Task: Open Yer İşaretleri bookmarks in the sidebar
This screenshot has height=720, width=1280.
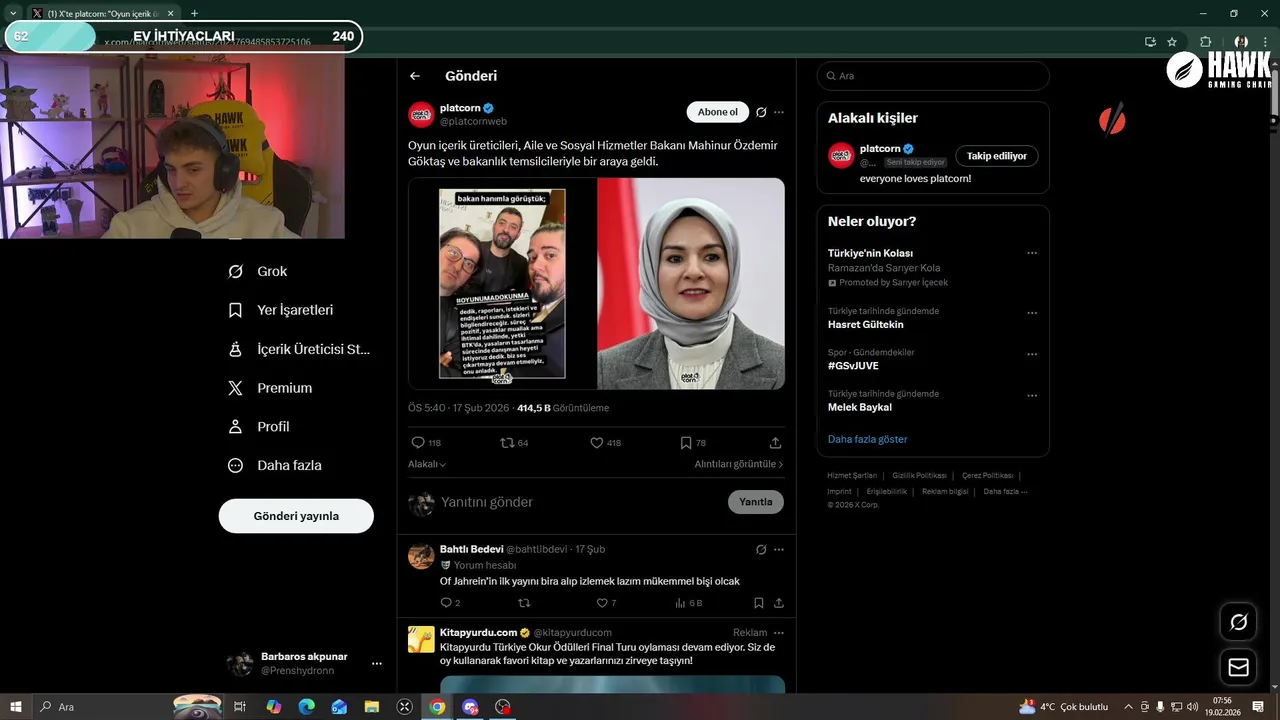Action: pos(281,310)
